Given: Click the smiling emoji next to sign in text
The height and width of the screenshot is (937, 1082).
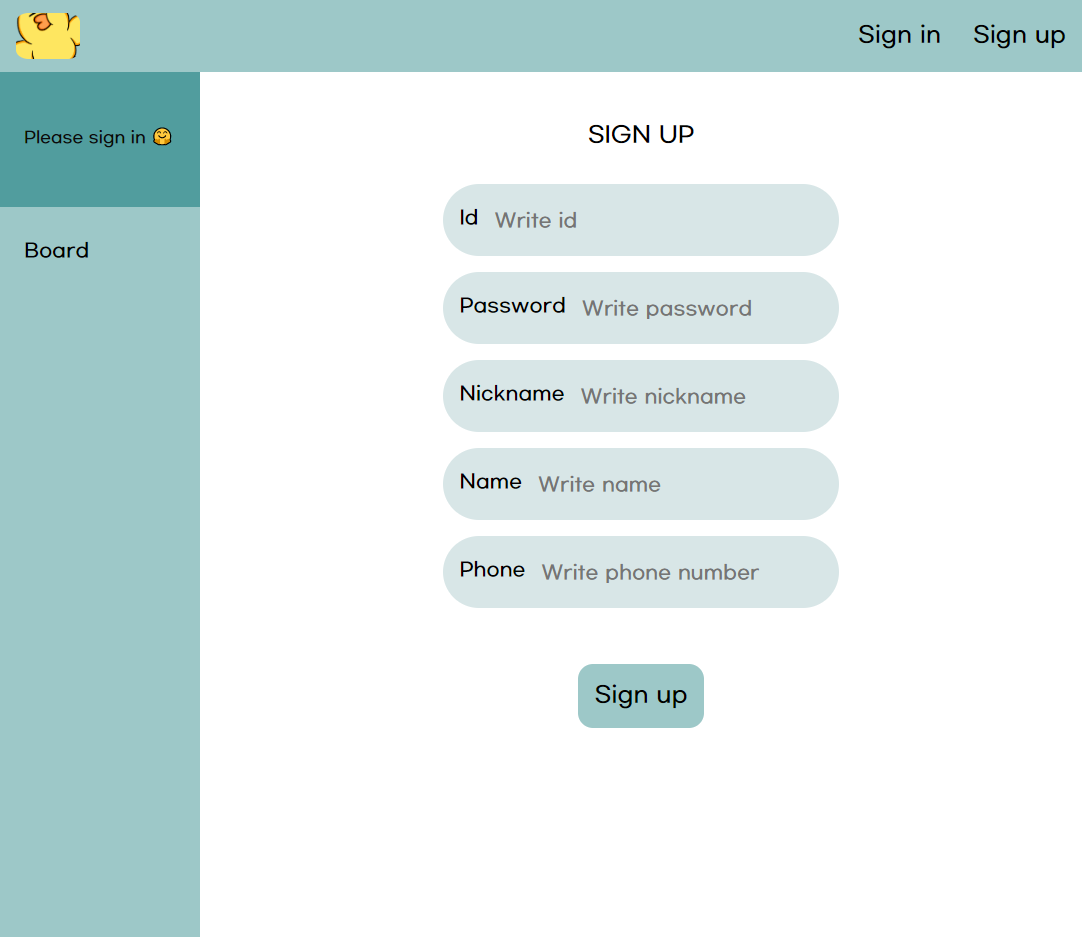Looking at the screenshot, I should (x=162, y=136).
